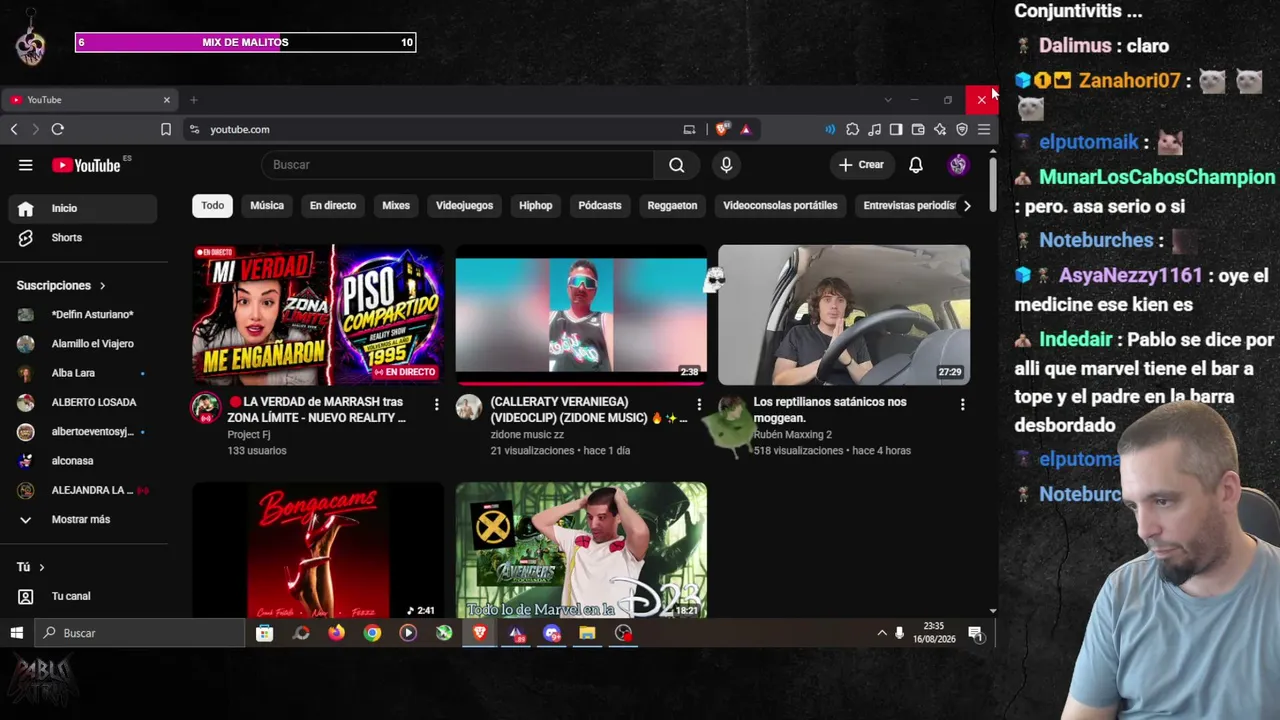The width and height of the screenshot is (1280, 720).
Task: Select the Mixes filter chip
Action: (x=396, y=206)
